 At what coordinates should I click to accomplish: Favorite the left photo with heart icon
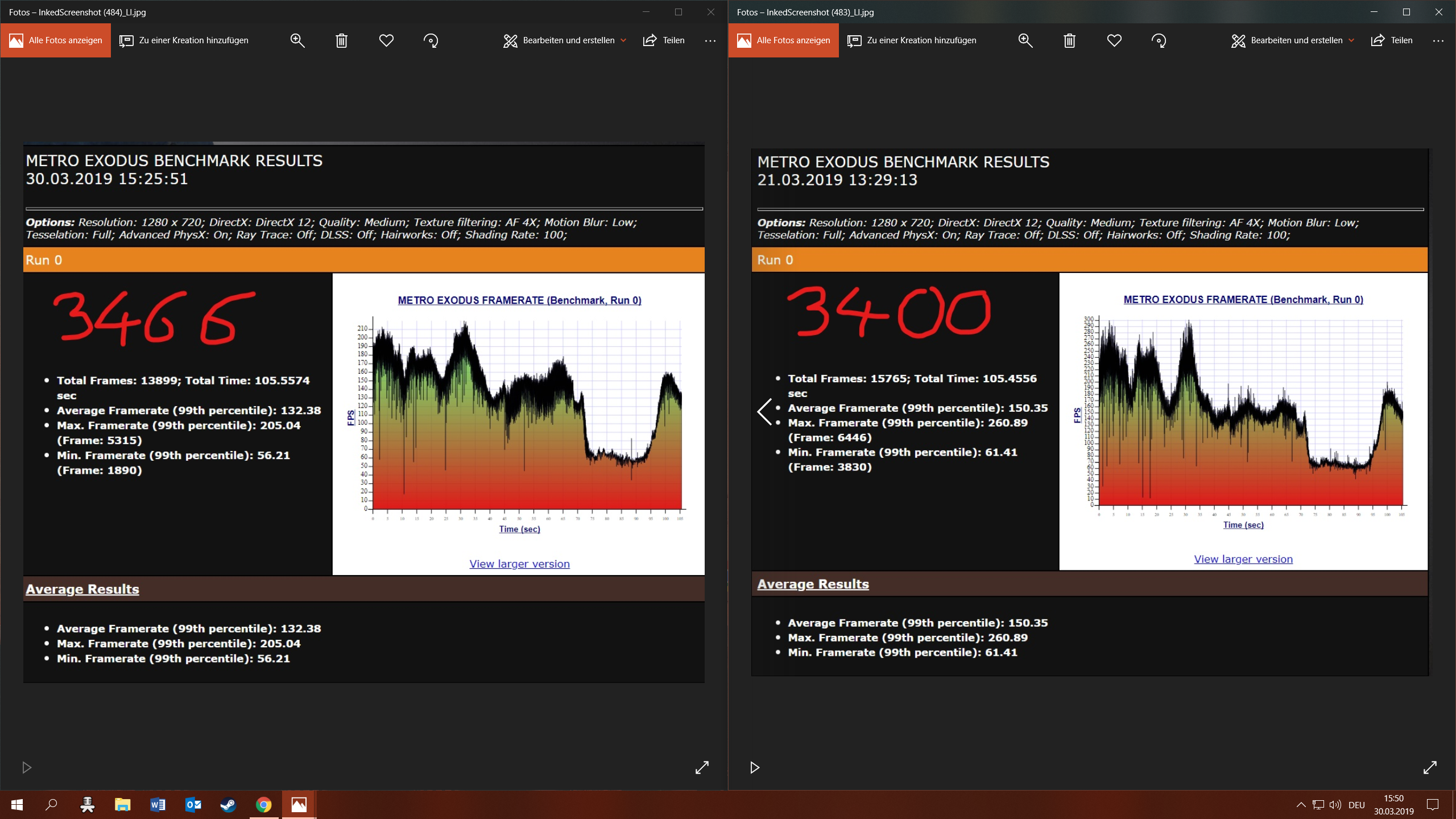(x=386, y=40)
